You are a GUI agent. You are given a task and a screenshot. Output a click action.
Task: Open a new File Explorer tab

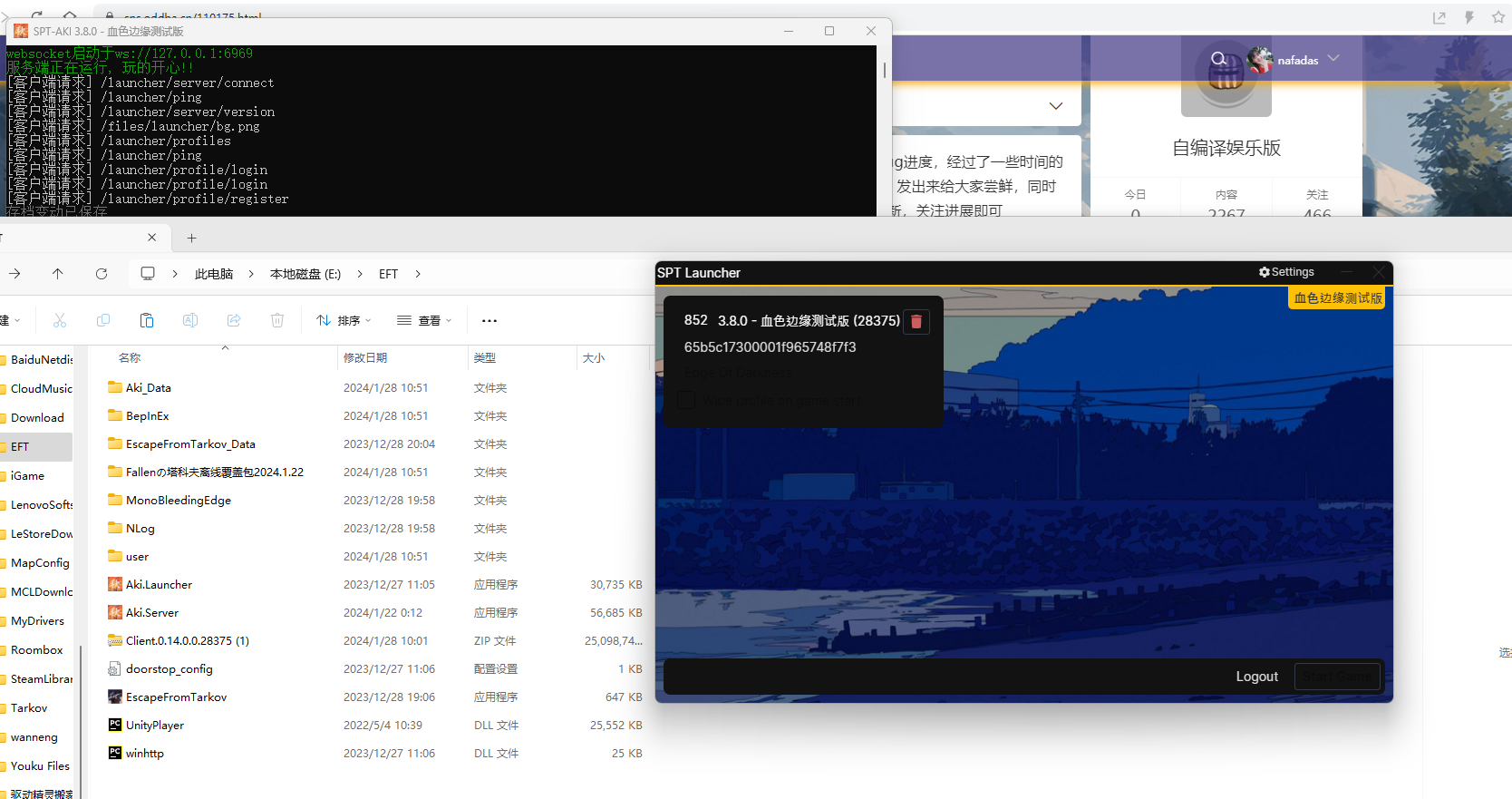[x=191, y=238]
